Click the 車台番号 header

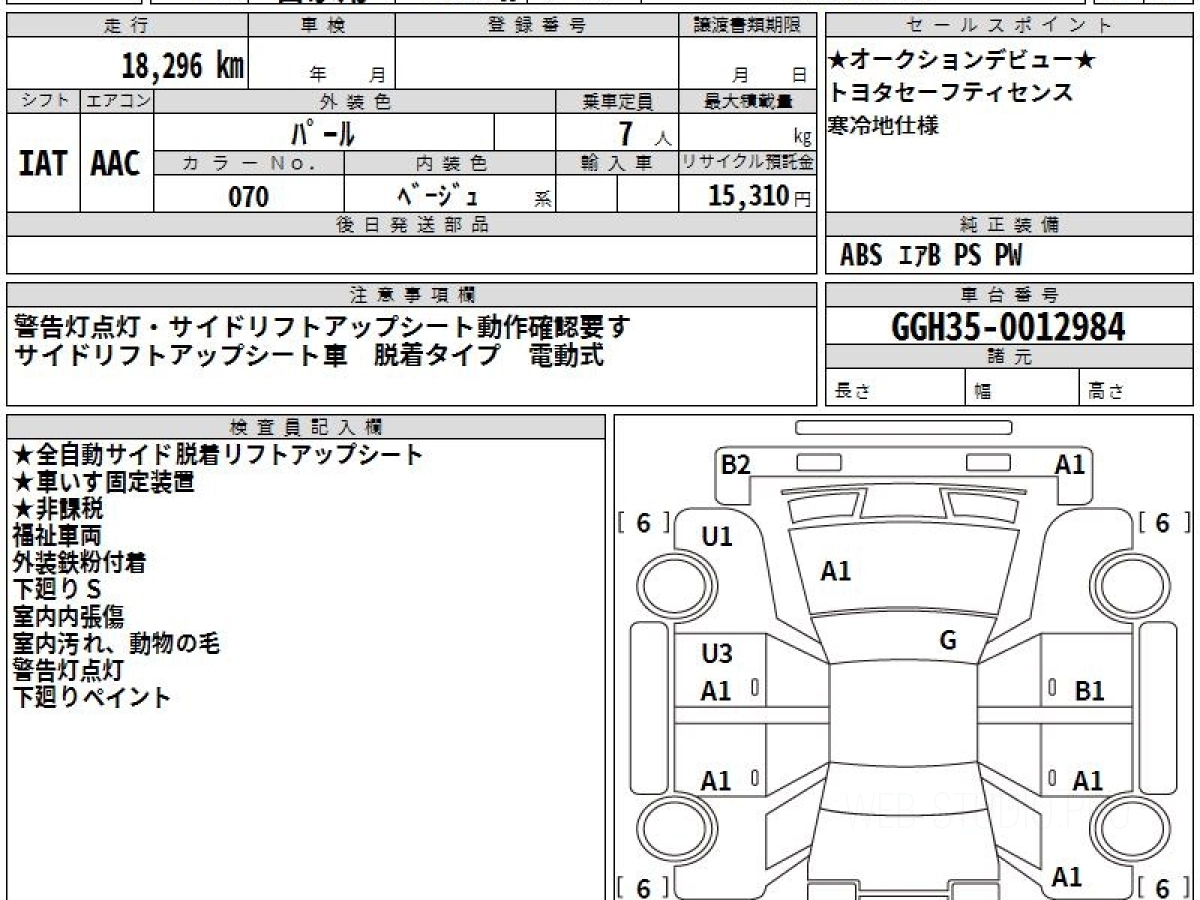click(1010, 294)
